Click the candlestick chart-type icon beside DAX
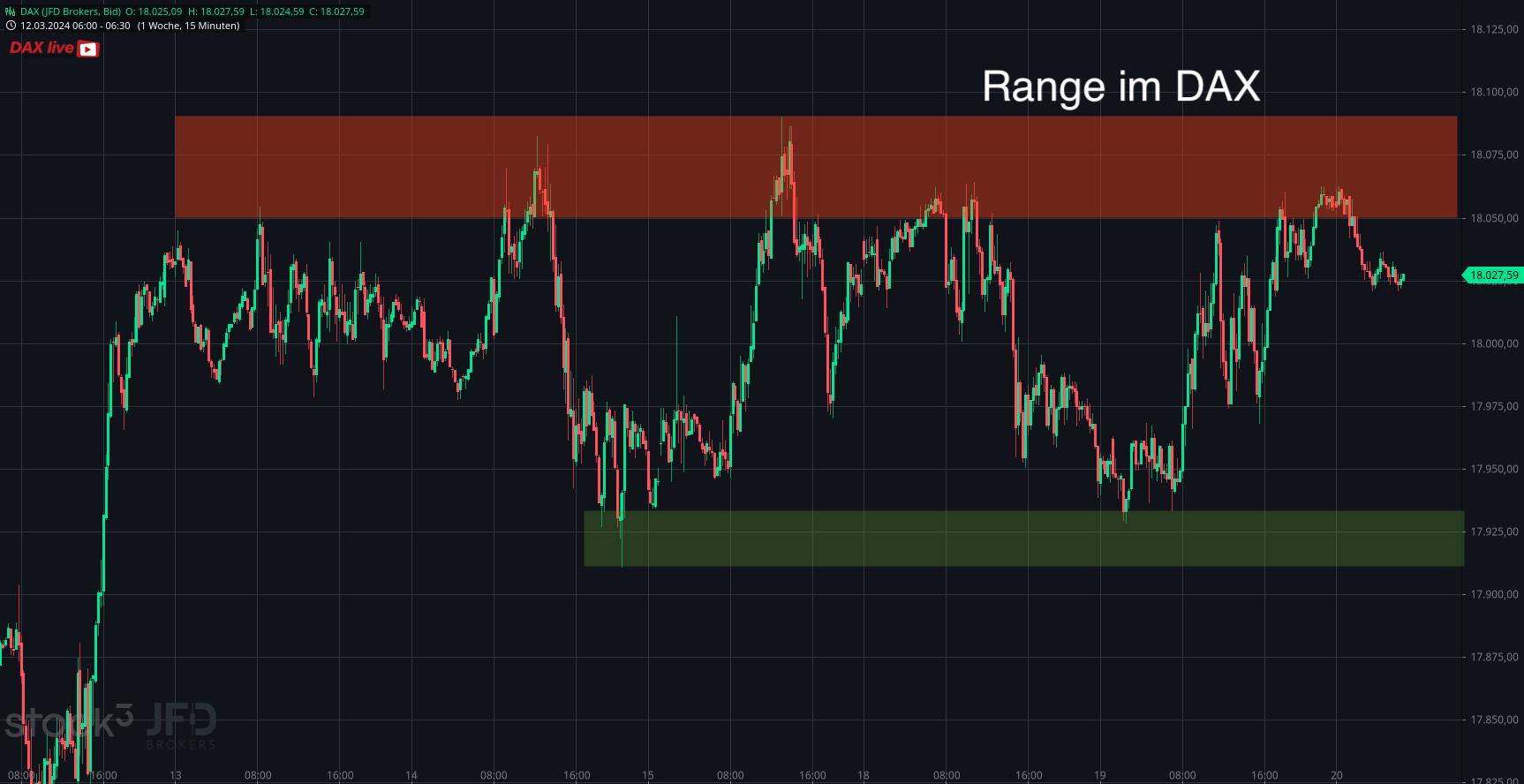Image resolution: width=1524 pixels, height=784 pixels. [11, 11]
